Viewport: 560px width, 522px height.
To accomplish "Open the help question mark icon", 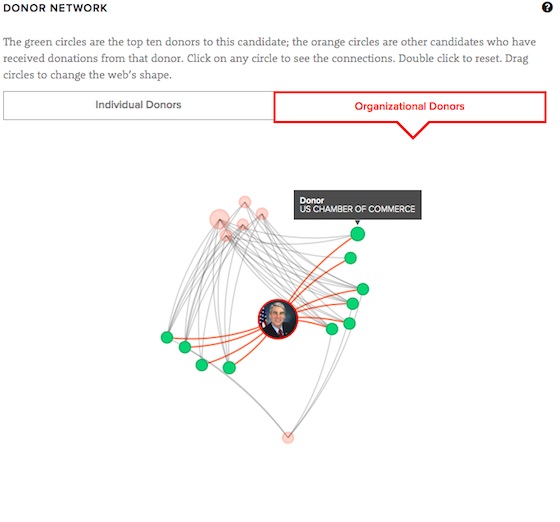I will pos(547,7).
